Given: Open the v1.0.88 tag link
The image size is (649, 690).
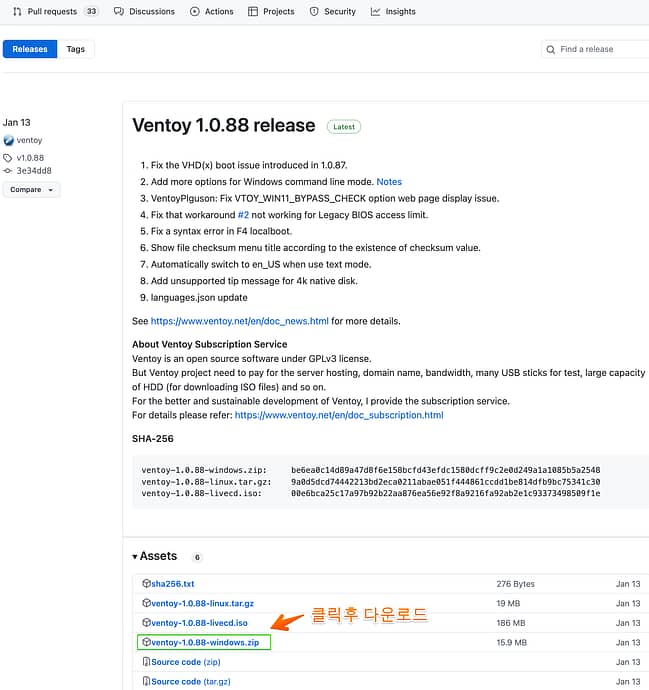Looking at the screenshot, I should 30,158.
